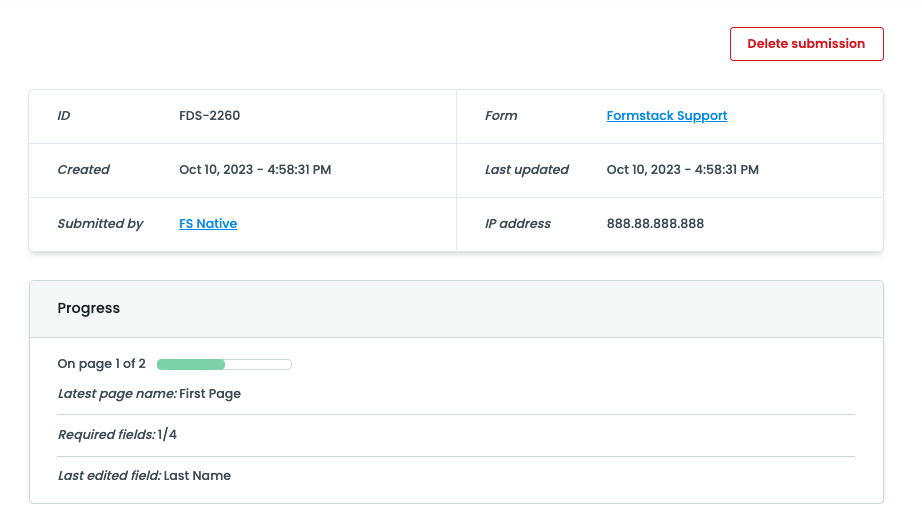The width and height of the screenshot is (922, 518).
Task: Click the Required fields 1/4 count
Action: coord(167,435)
